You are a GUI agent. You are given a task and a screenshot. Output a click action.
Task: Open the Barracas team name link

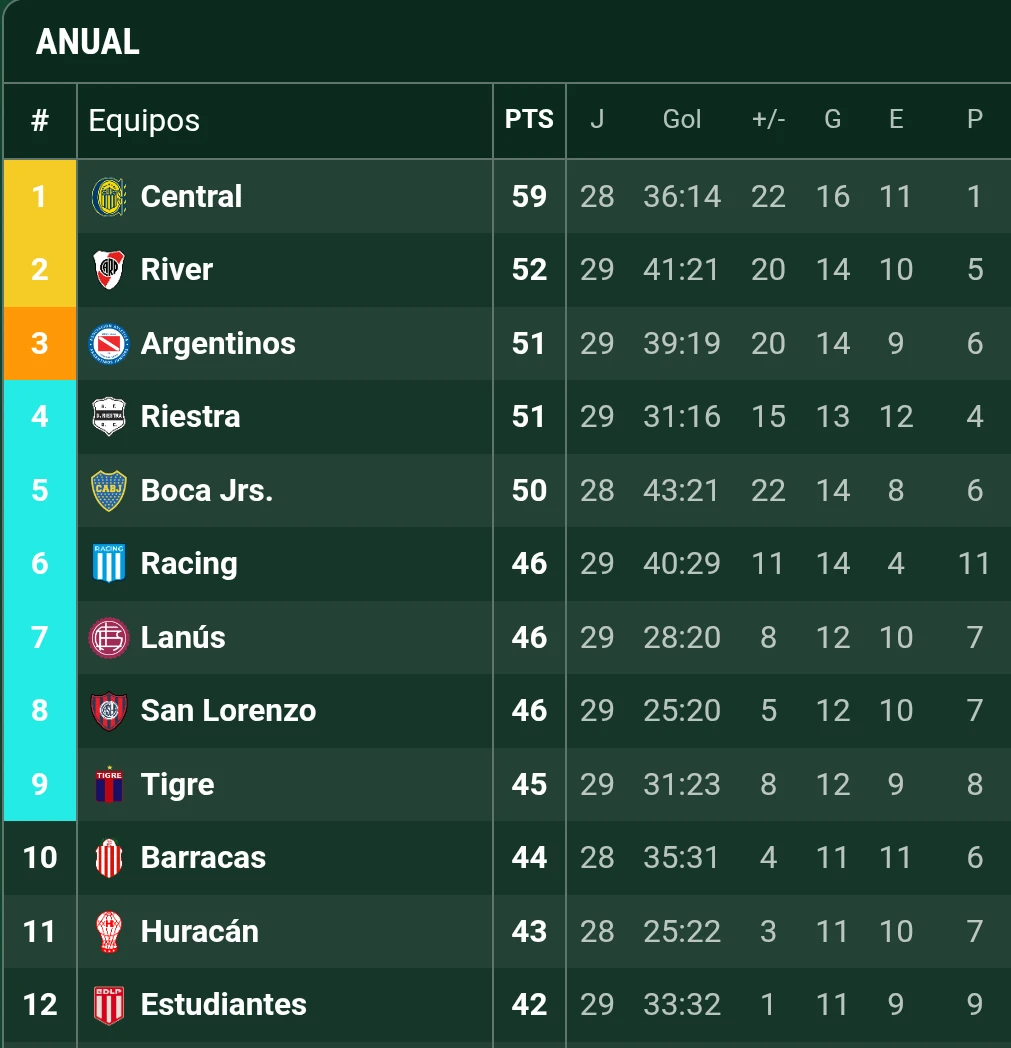click(203, 858)
